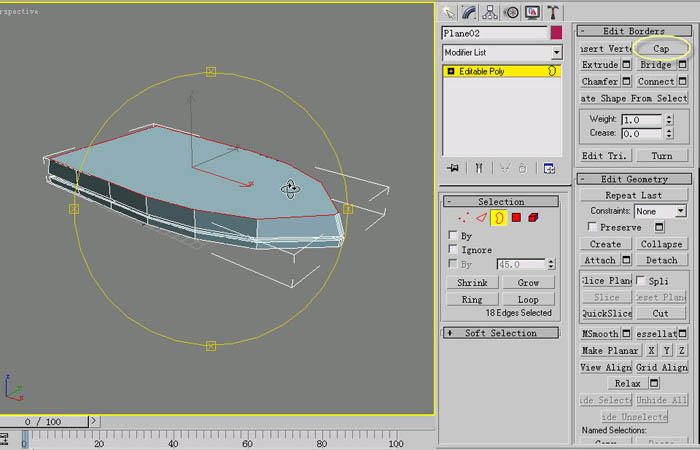700x450 pixels.
Task: Open Connect settings box icon
Action: [683, 81]
